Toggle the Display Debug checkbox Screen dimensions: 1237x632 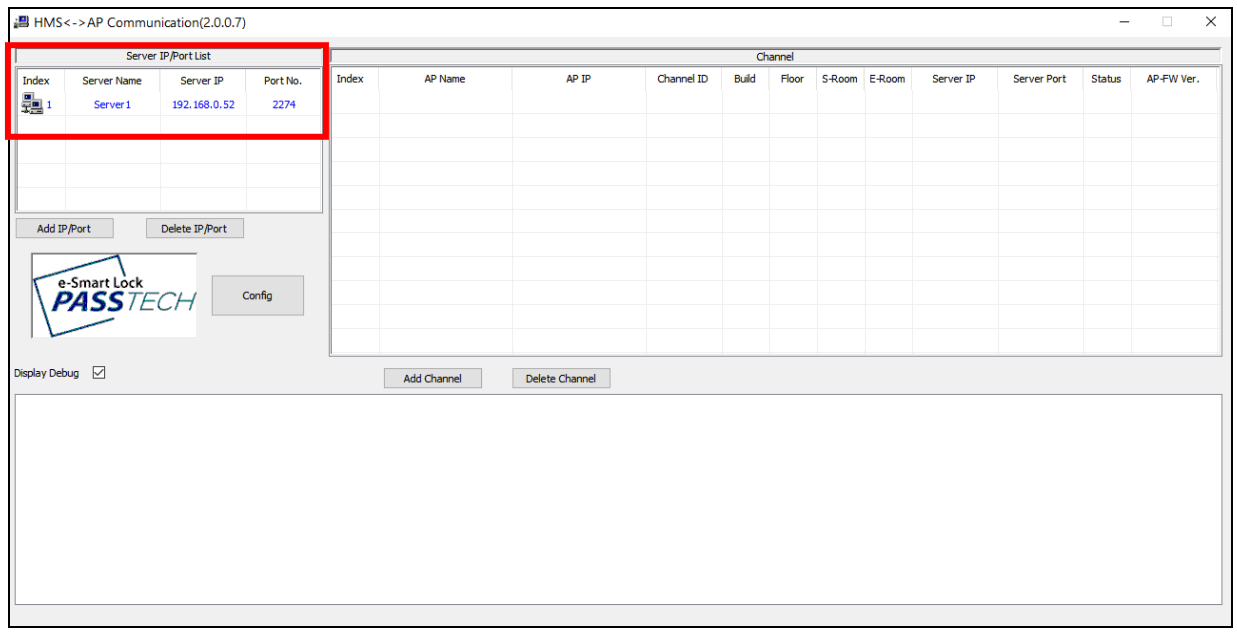98,373
